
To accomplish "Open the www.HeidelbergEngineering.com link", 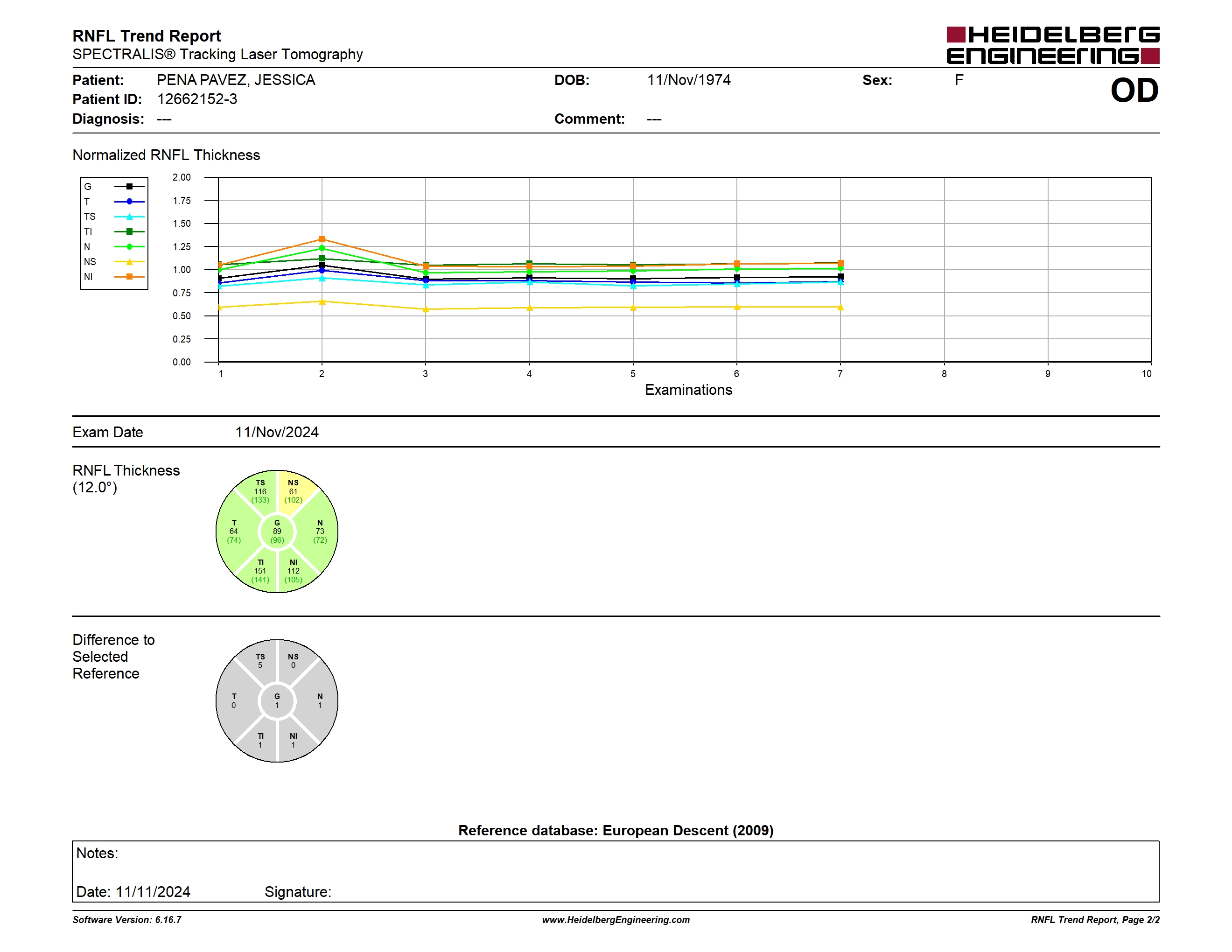I will click(616, 920).
